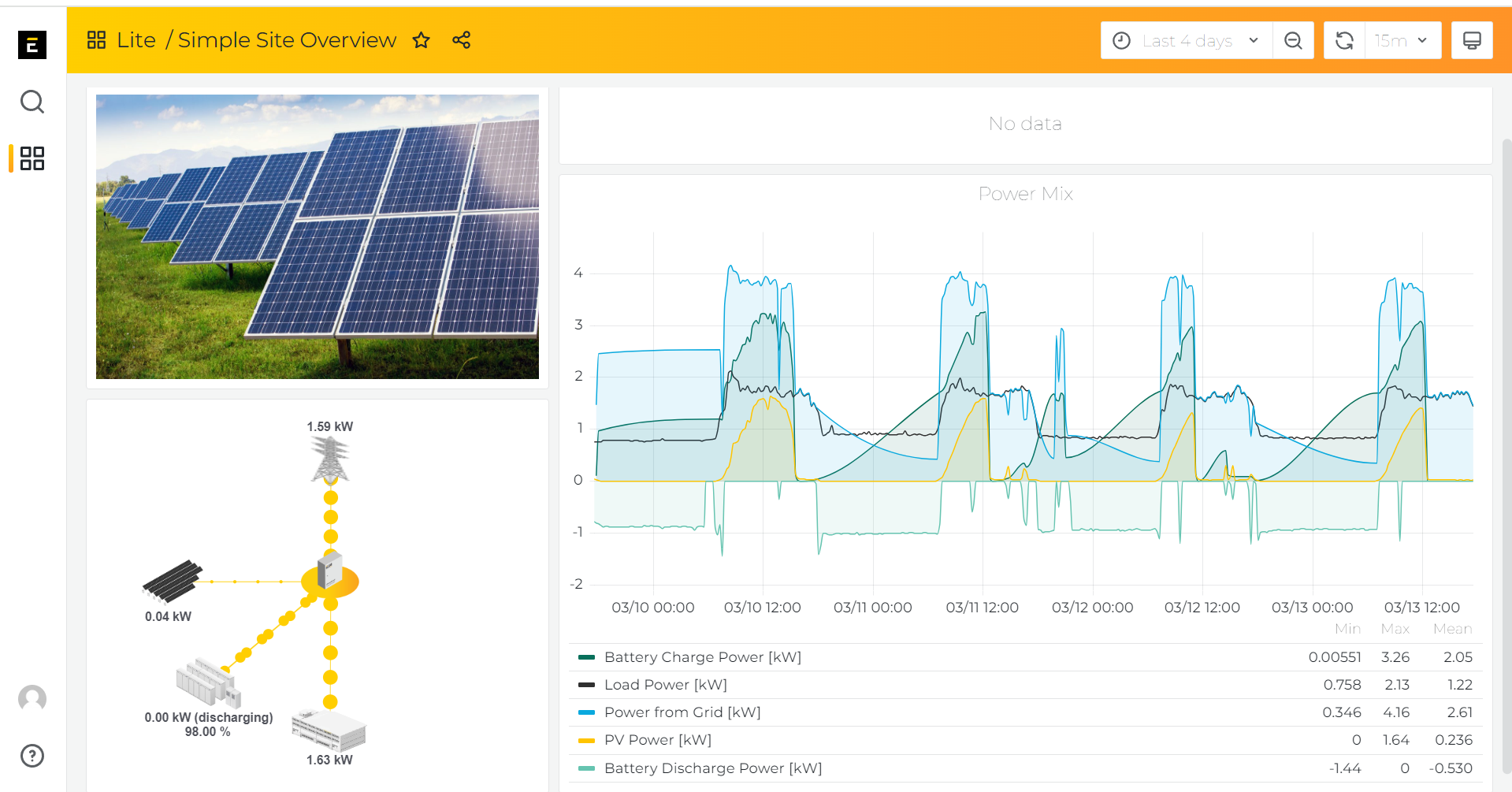
Task: Open the search icon in sidebar
Action: click(32, 102)
